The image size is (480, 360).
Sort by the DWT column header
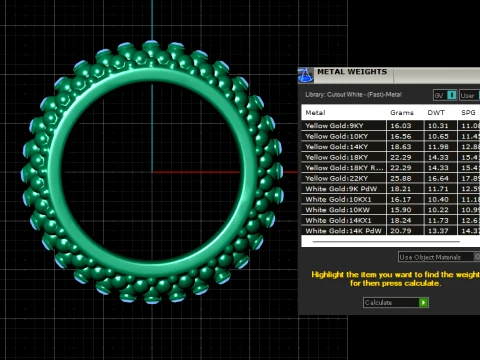click(436, 113)
